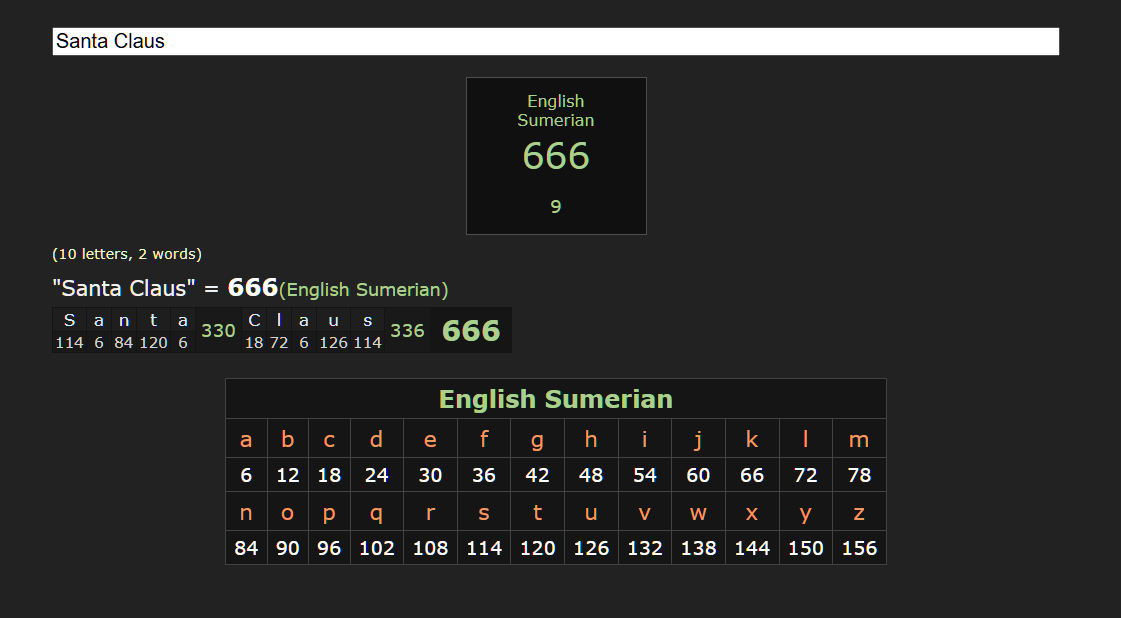The image size is (1121, 618).
Task: Click value 42 in the cipher chart
Action: click(x=537, y=475)
